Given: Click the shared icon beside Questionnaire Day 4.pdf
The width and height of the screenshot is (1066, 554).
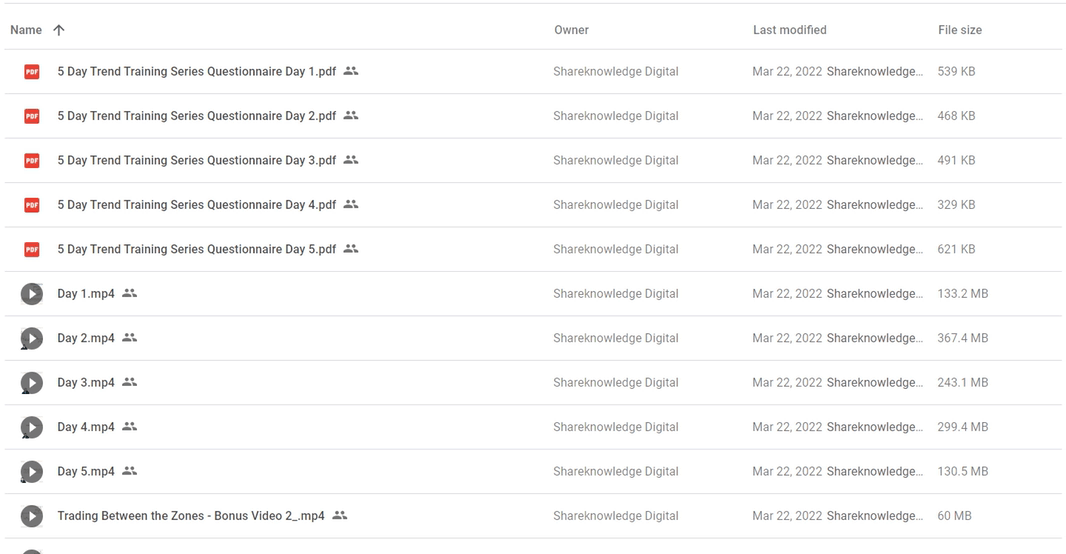Looking at the screenshot, I should (351, 204).
